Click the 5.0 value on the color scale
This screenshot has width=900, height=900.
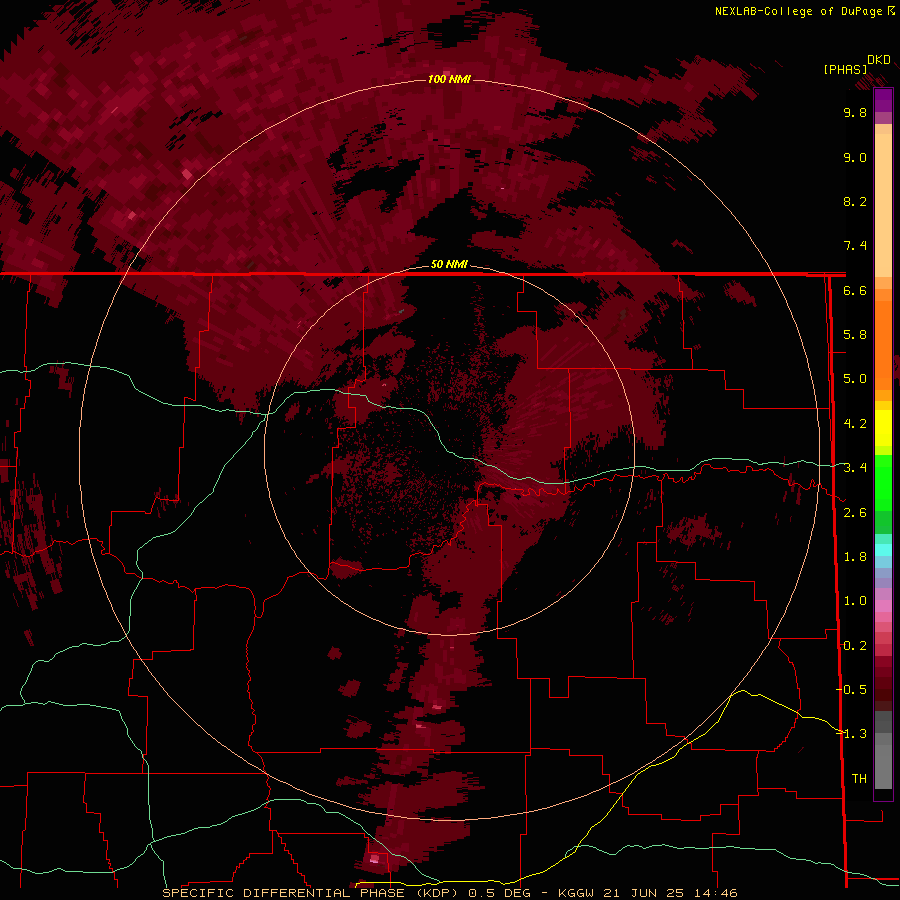(x=855, y=379)
